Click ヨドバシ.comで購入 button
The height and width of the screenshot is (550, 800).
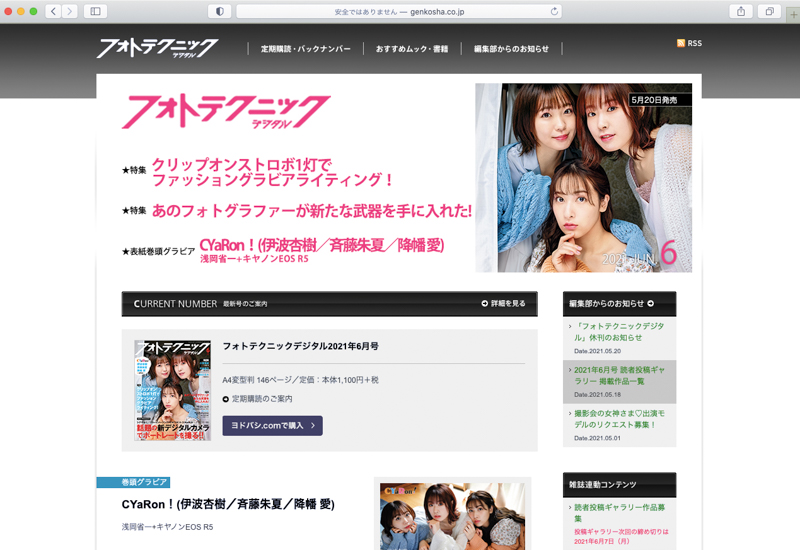[272, 426]
